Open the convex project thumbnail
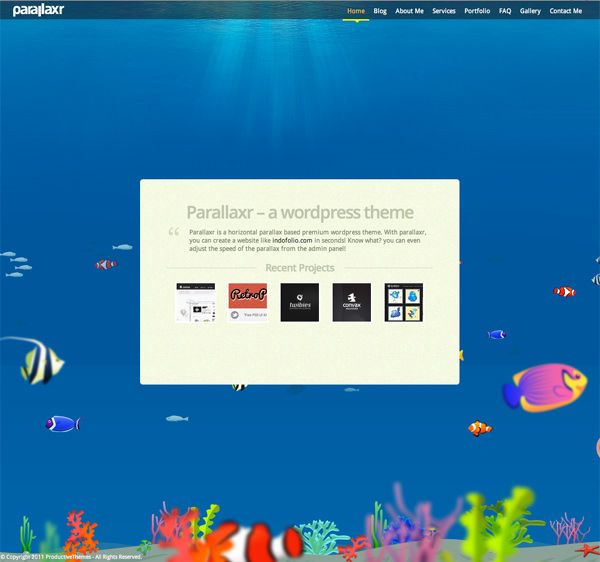The height and width of the screenshot is (562, 600). [x=352, y=303]
